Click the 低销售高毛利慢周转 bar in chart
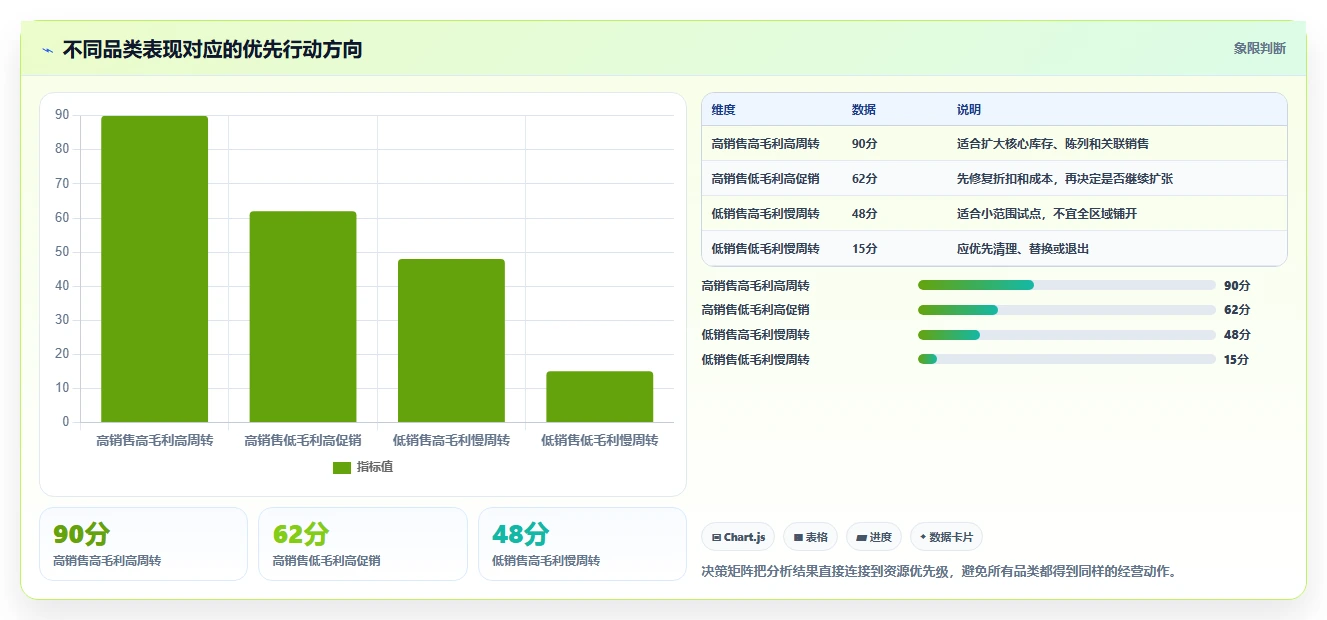The width and height of the screenshot is (1327, 620). (x=451, y=340)
